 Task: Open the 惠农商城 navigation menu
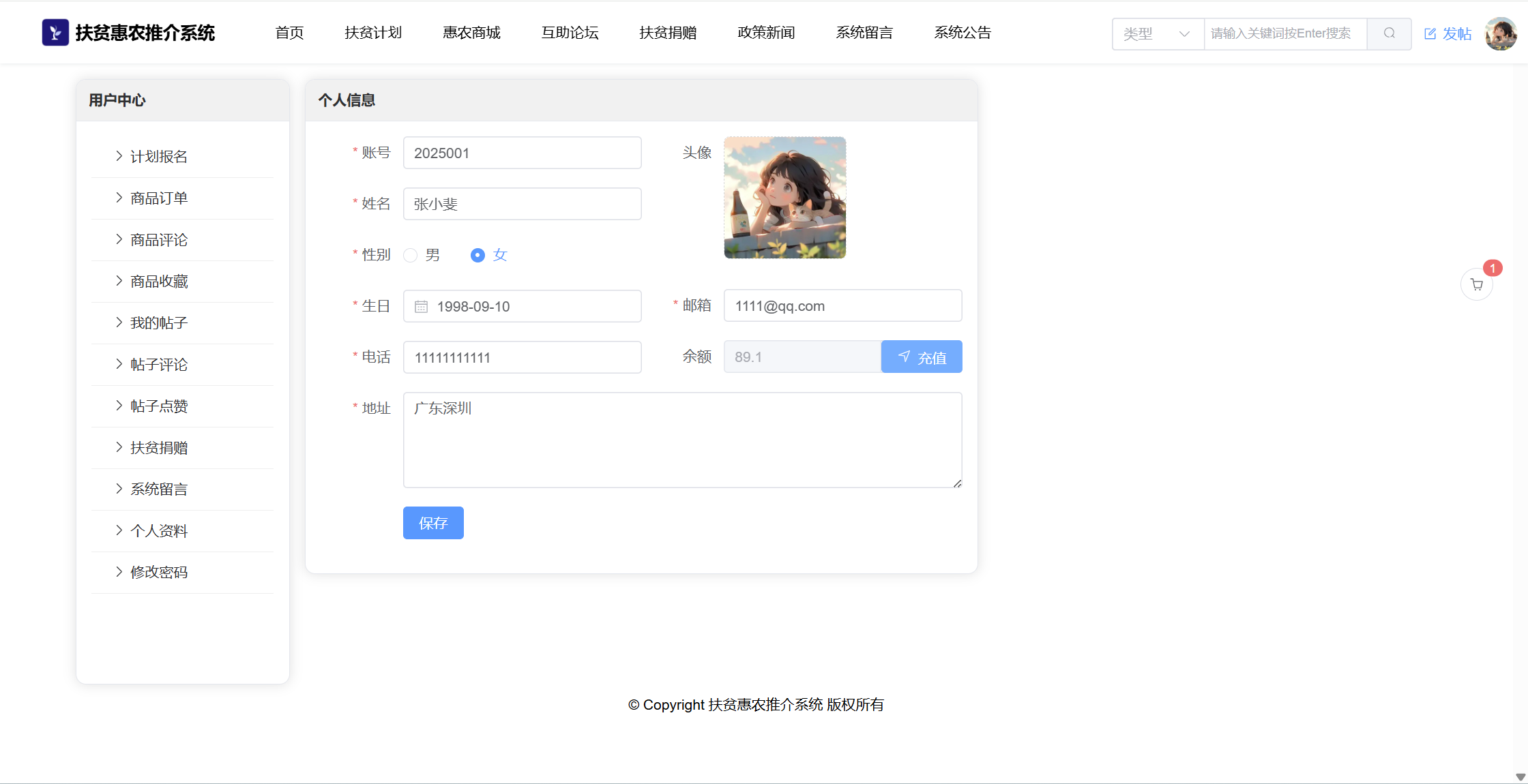pyautogui.click(x=471, y=33)
